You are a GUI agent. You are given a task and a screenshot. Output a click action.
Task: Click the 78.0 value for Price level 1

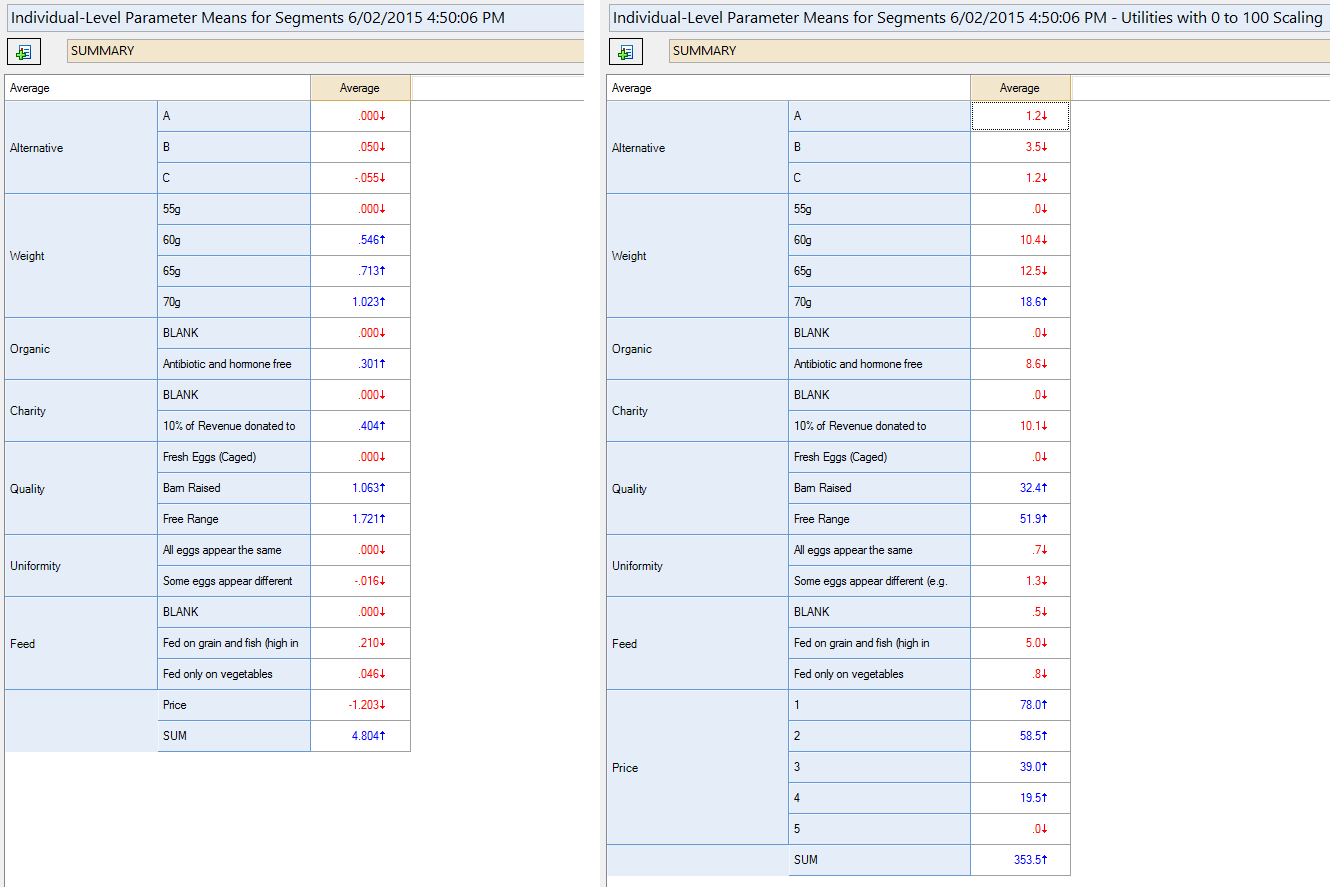tap(1020, 705)
